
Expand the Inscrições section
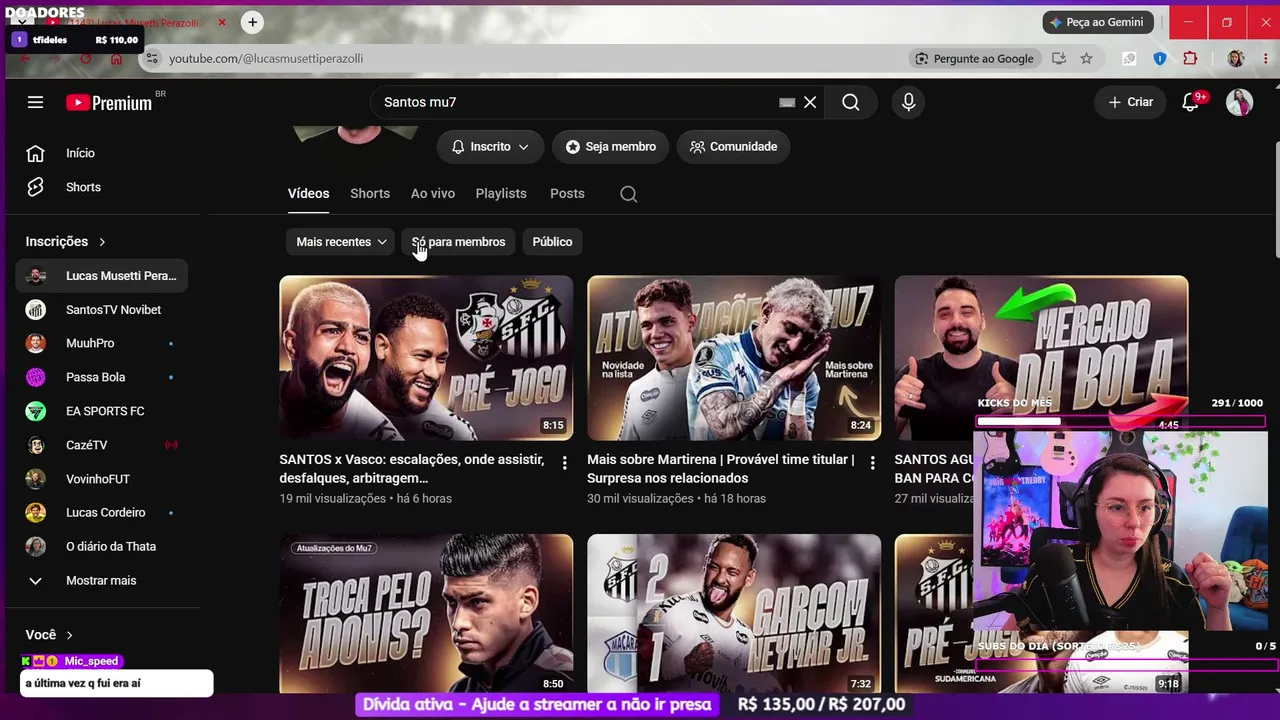[x=66, y=242]
